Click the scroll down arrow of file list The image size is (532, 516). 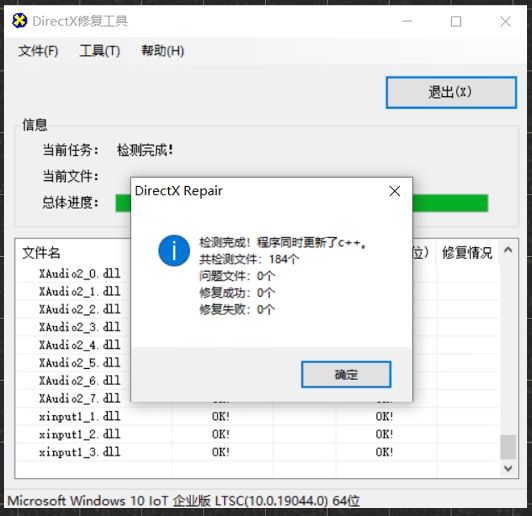(x=508, y=469)
